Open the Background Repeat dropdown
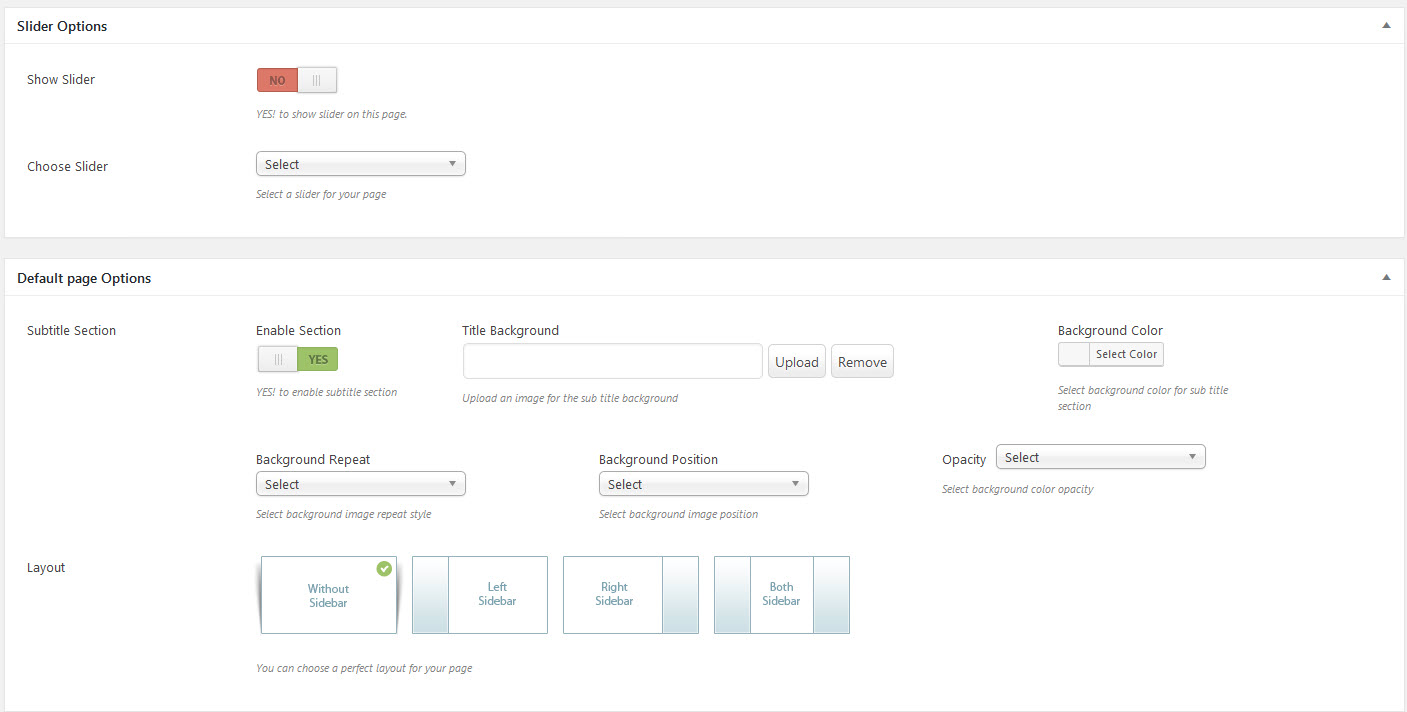1407x712 pixels. 361,484
